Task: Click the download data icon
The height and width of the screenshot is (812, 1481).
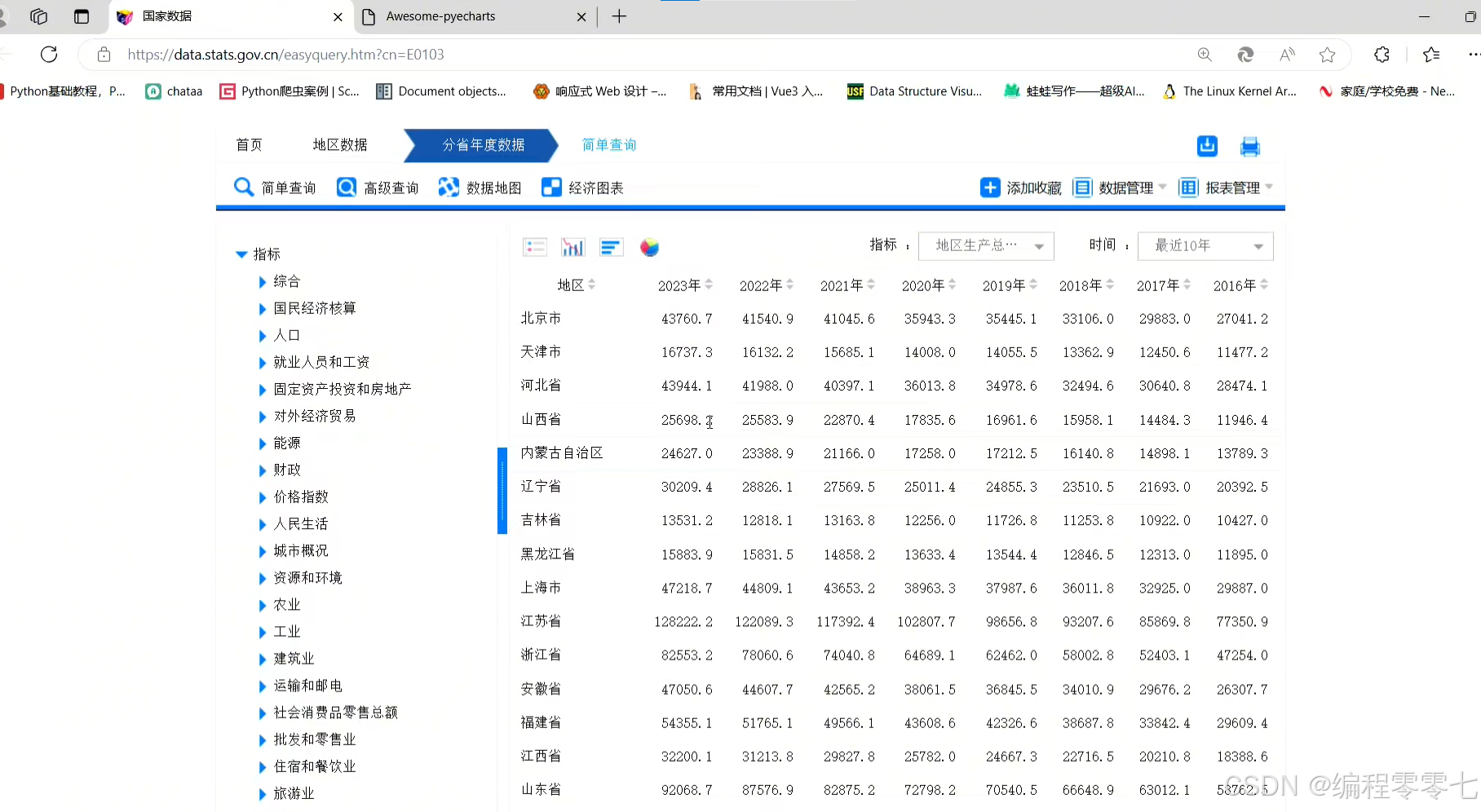Action: pyautogui.click(x=1207, y=146)
